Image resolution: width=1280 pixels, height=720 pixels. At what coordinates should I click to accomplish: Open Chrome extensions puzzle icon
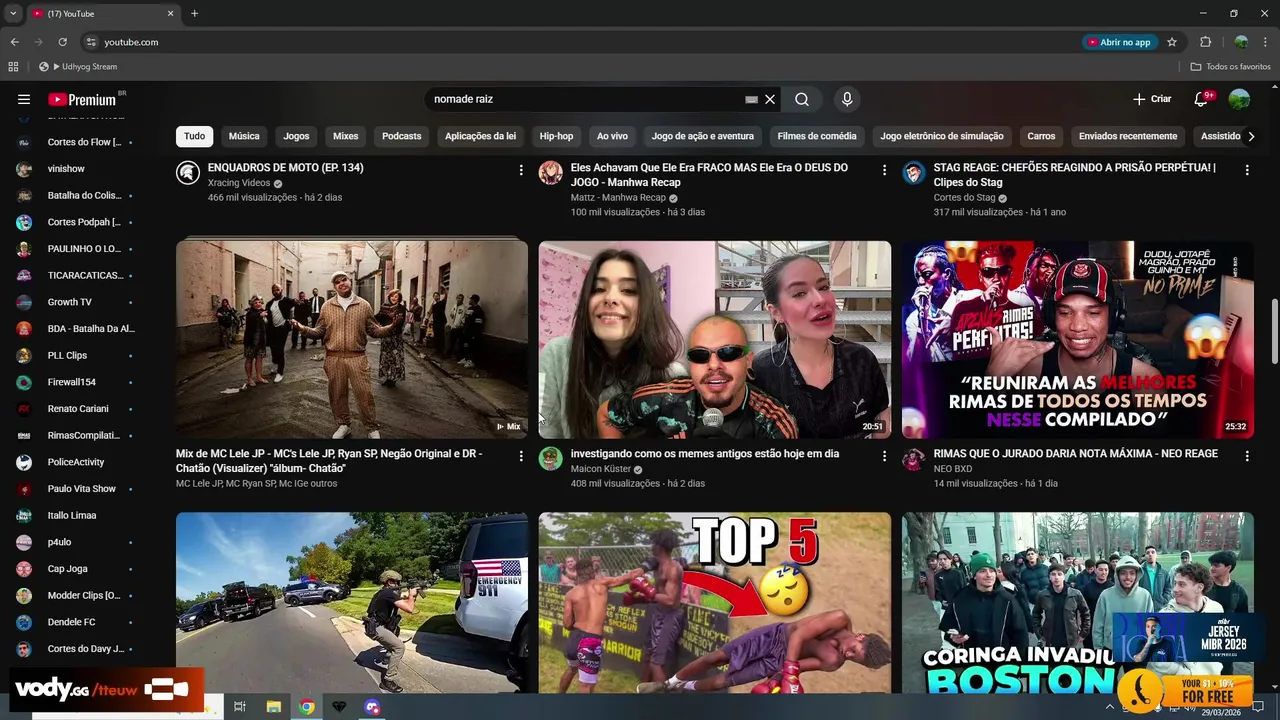click(1205, 42)
